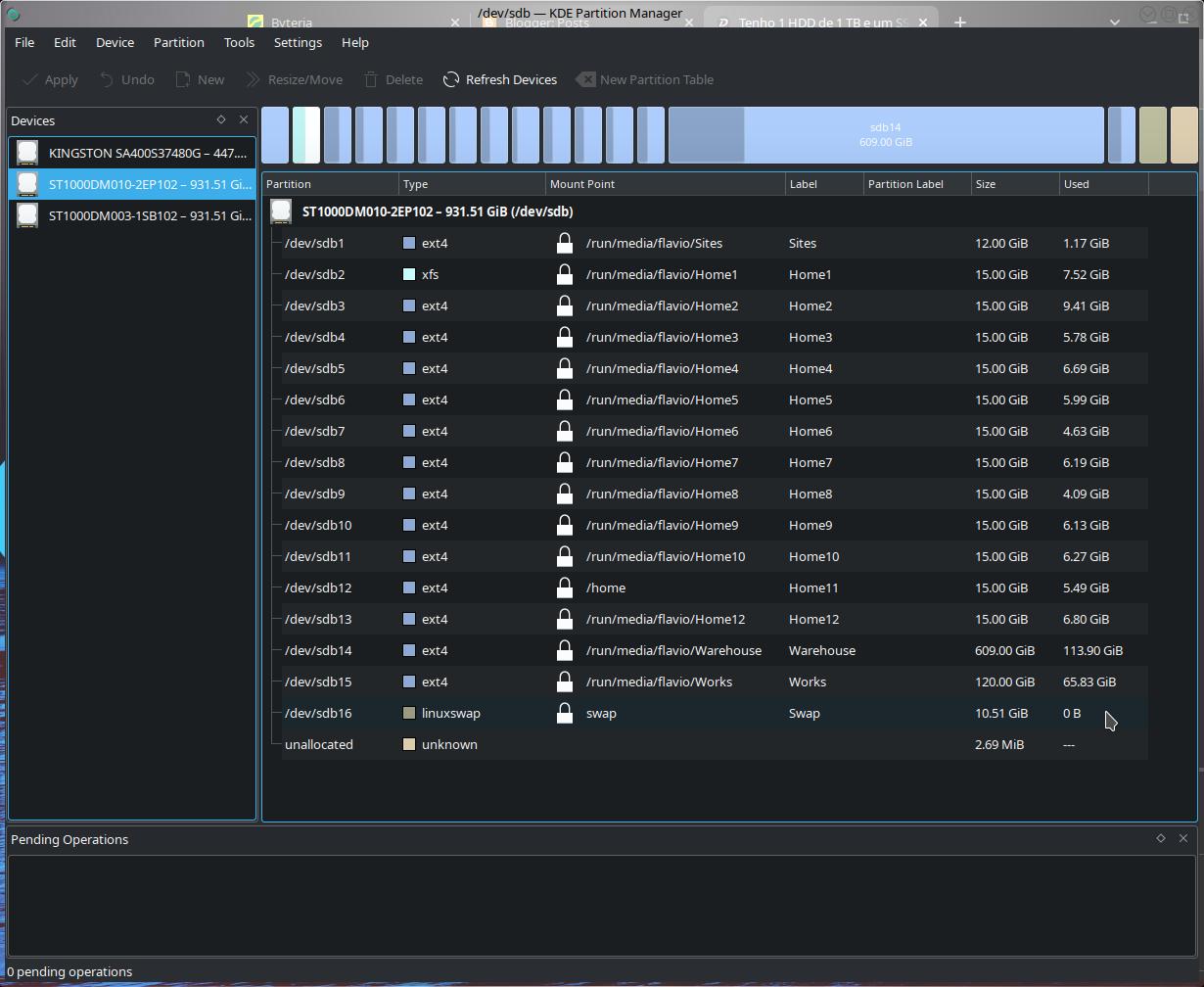Select the ST1000DM003-1SB102 device
Image resolution: width=1204 pixels, height=987 pixels.
coord(132,215)
